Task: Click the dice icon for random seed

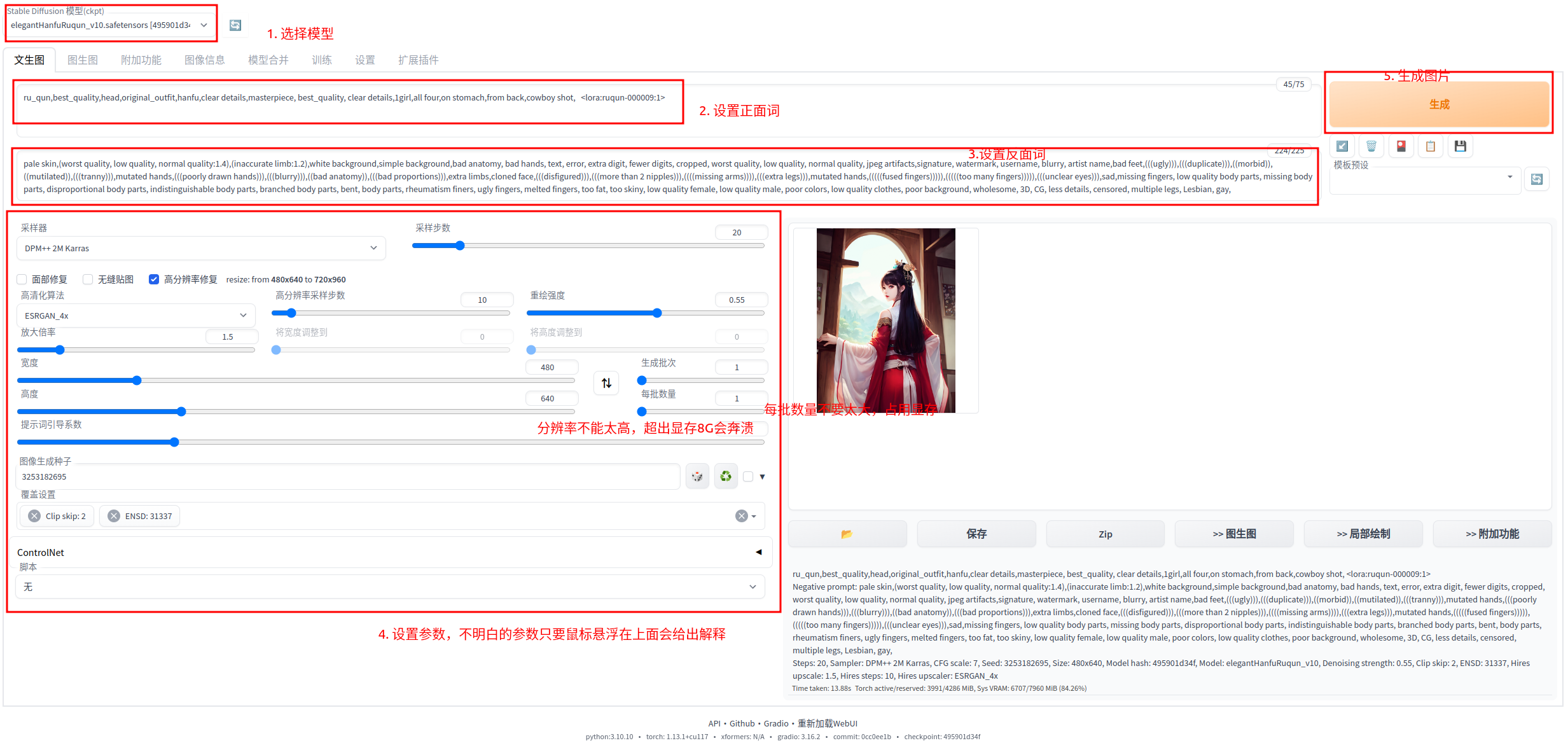Action: coord(697,476)
